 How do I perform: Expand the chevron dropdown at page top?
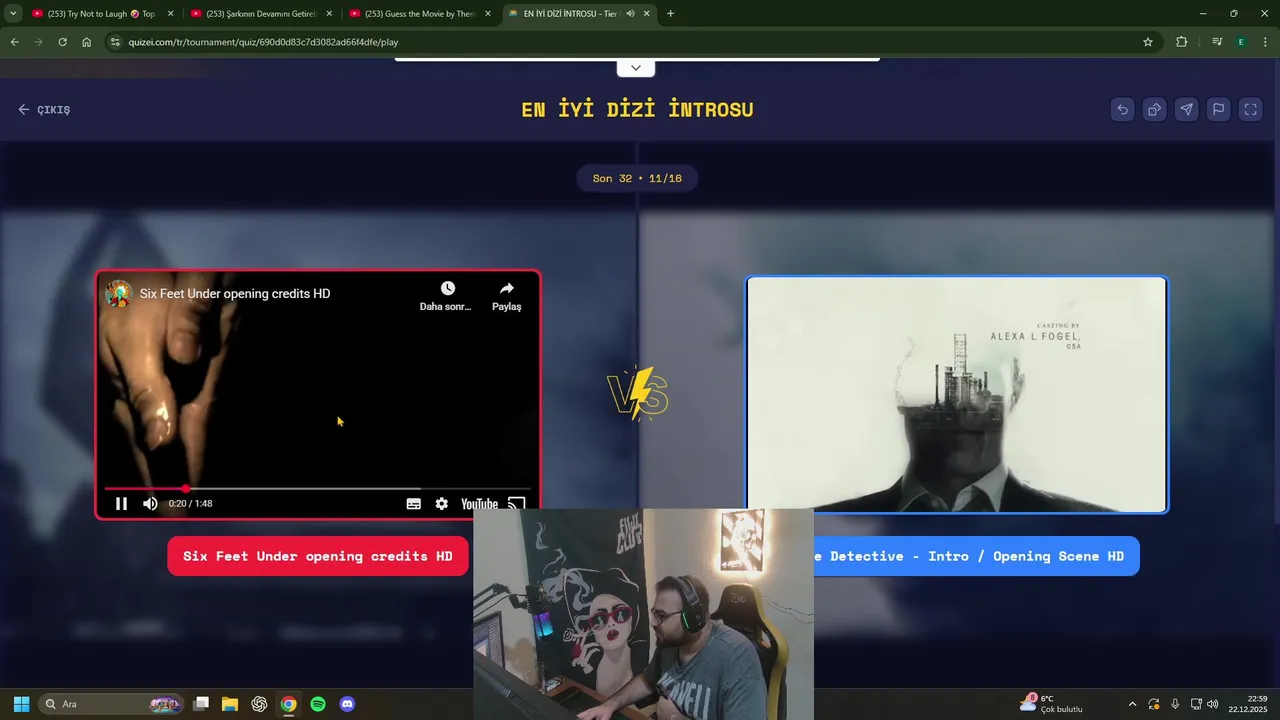click(x=636, y=68)
